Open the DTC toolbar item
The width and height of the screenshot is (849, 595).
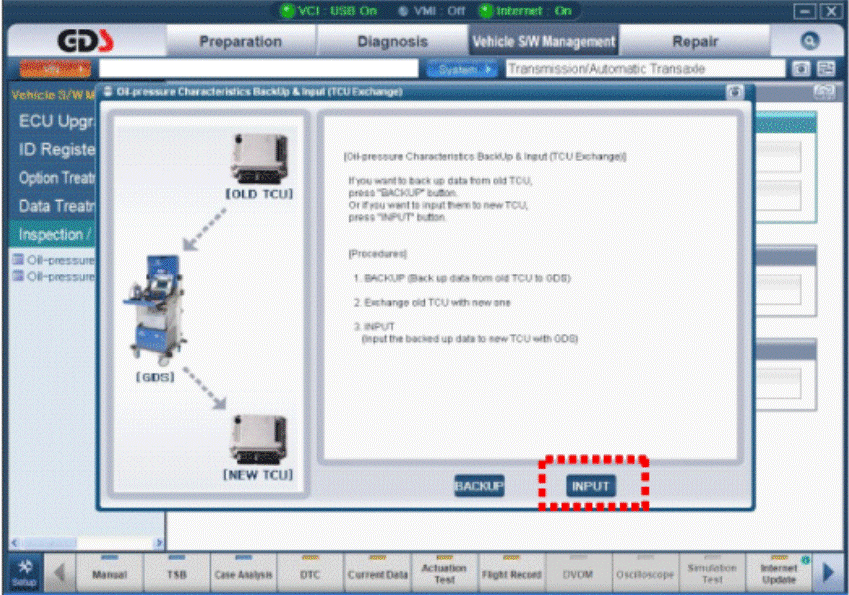click(310, 573)
